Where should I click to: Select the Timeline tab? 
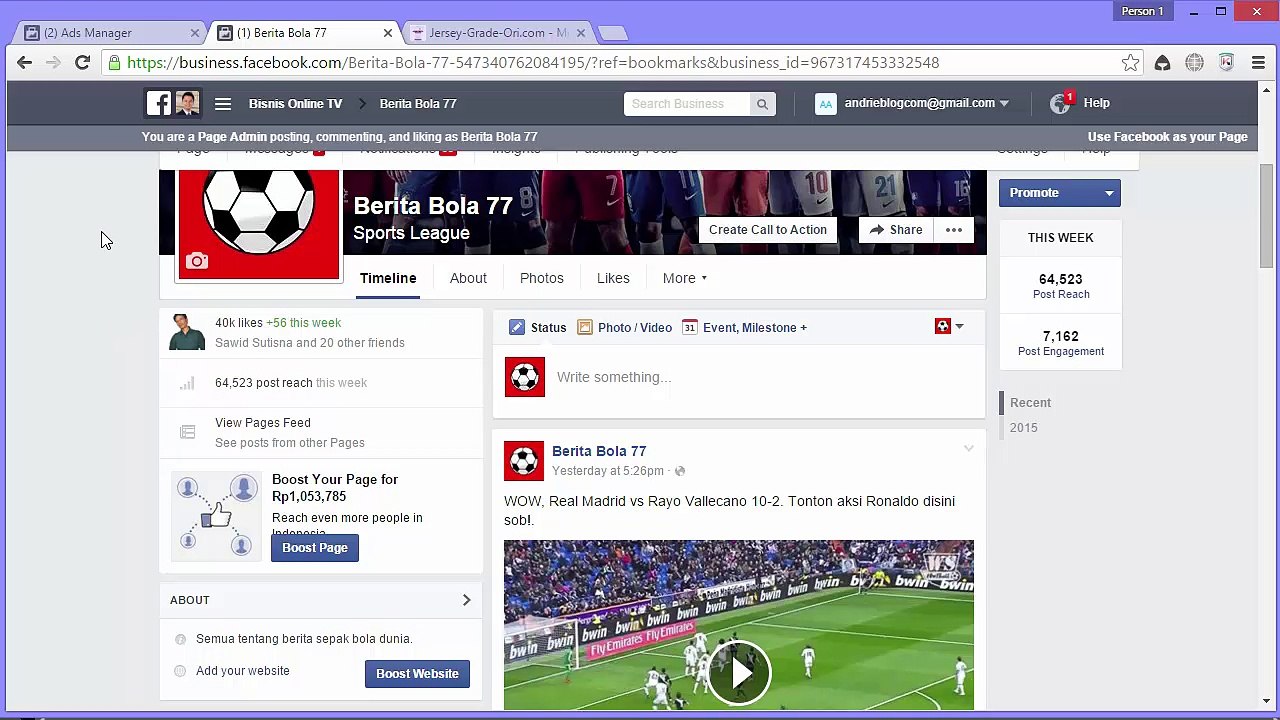(x=388, y=278)
